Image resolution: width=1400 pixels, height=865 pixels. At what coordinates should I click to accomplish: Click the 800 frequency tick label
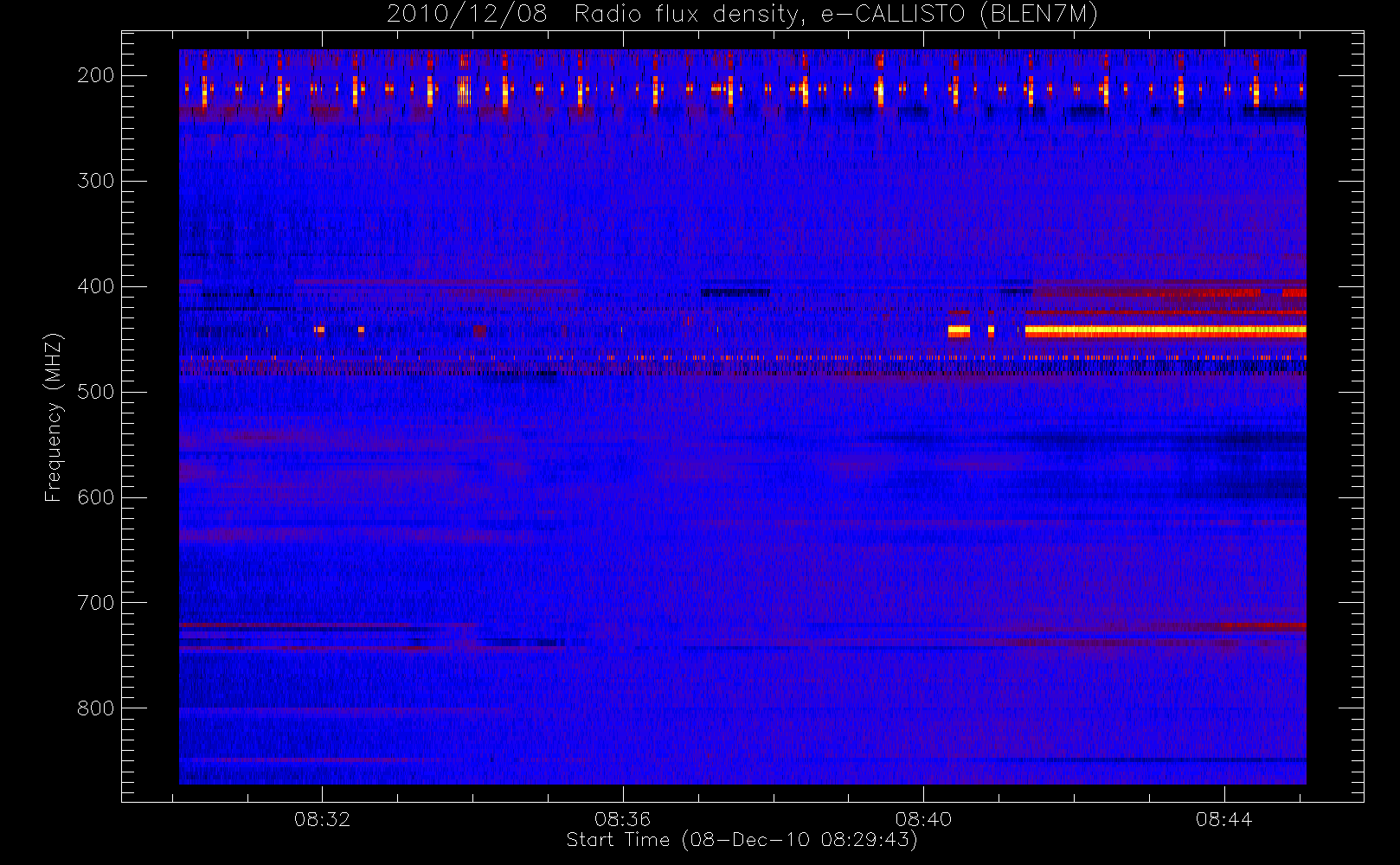[x=96, y=708]
